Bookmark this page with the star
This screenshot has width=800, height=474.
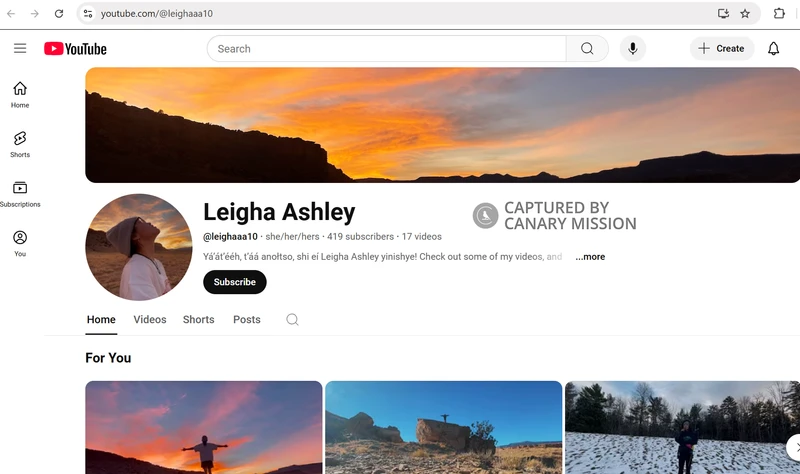[x=745, y=14]
